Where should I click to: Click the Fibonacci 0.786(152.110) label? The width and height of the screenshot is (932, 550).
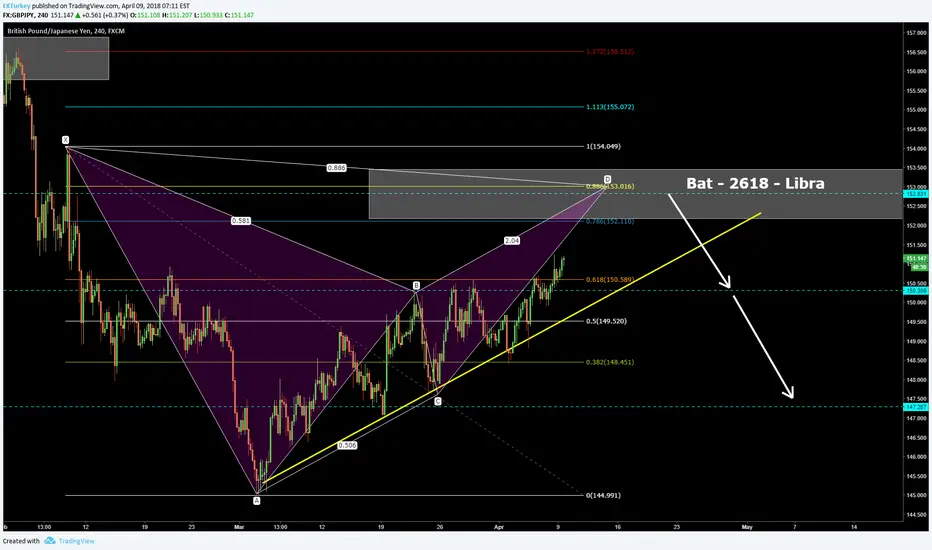(610, 221)
